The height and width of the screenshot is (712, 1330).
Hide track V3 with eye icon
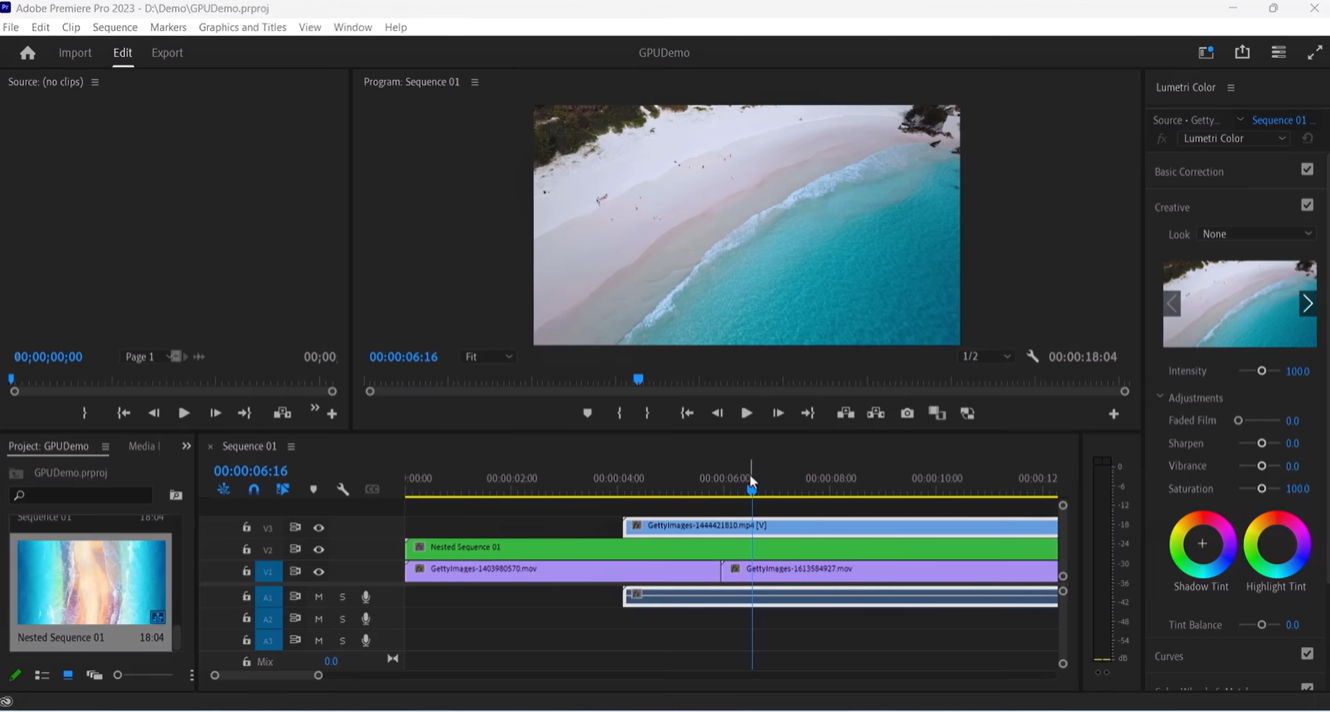click(x=319, y=528)
